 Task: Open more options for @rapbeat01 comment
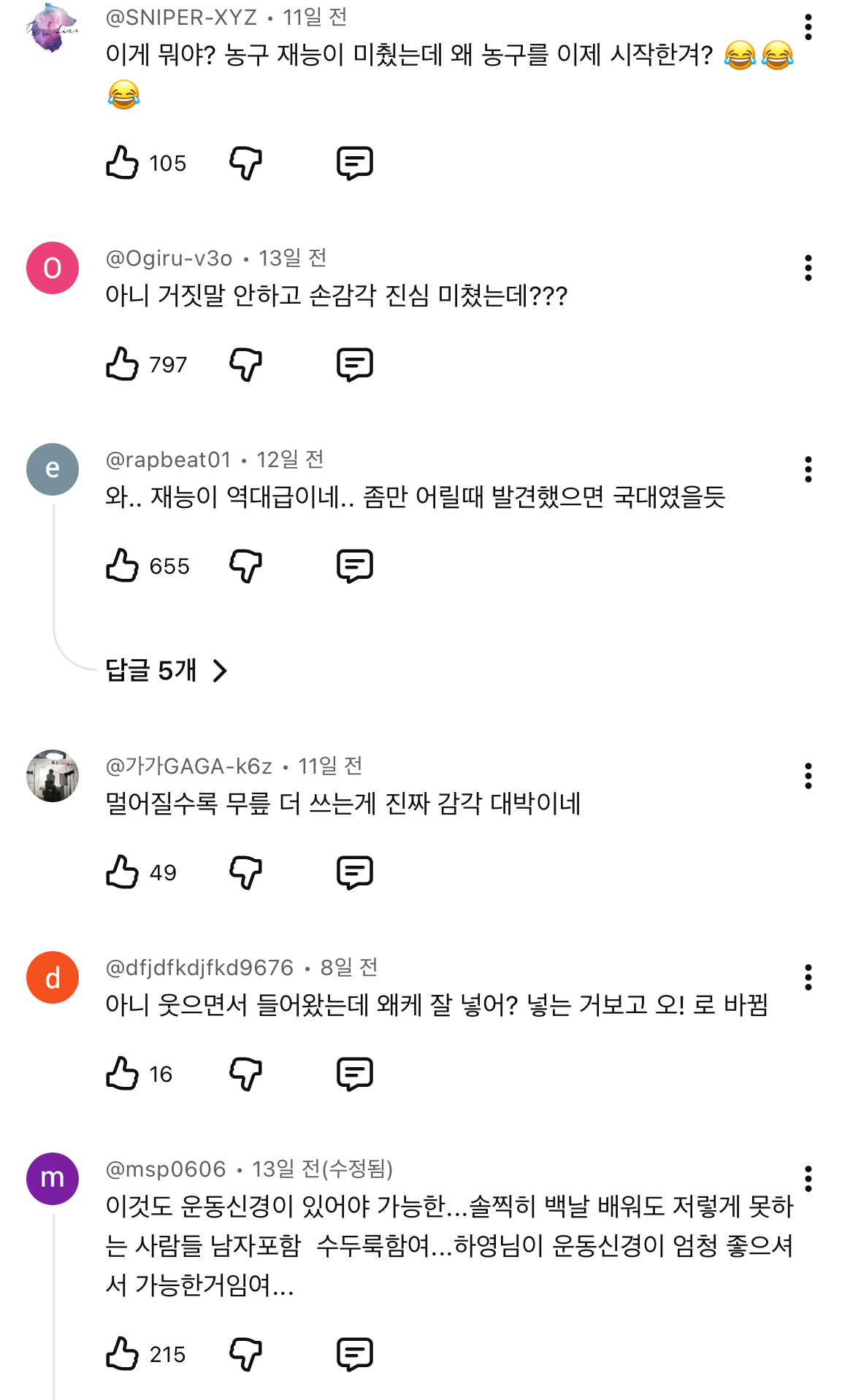click(808, 469)
